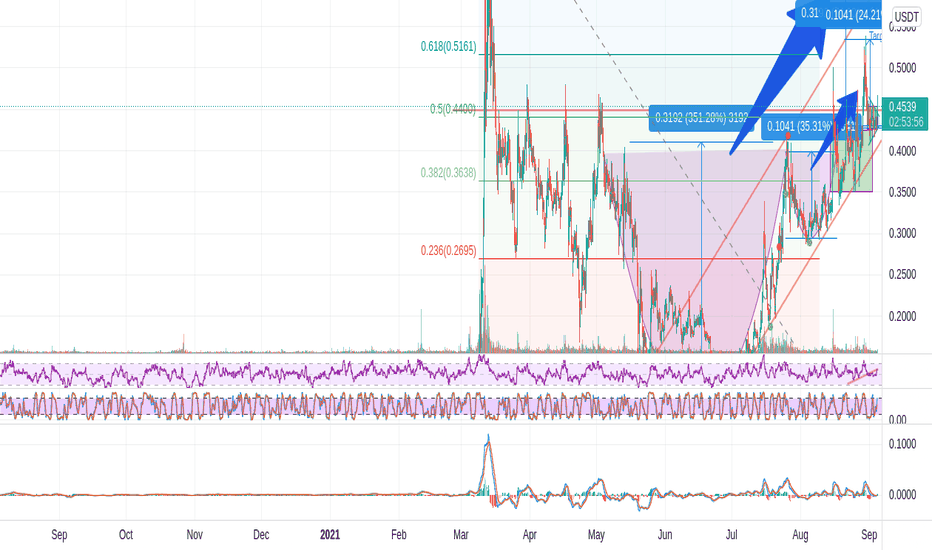Select the red dot marker at late-July peak
Image resolution: width=932 pixels, height=550 pixels.
point(788,136)
